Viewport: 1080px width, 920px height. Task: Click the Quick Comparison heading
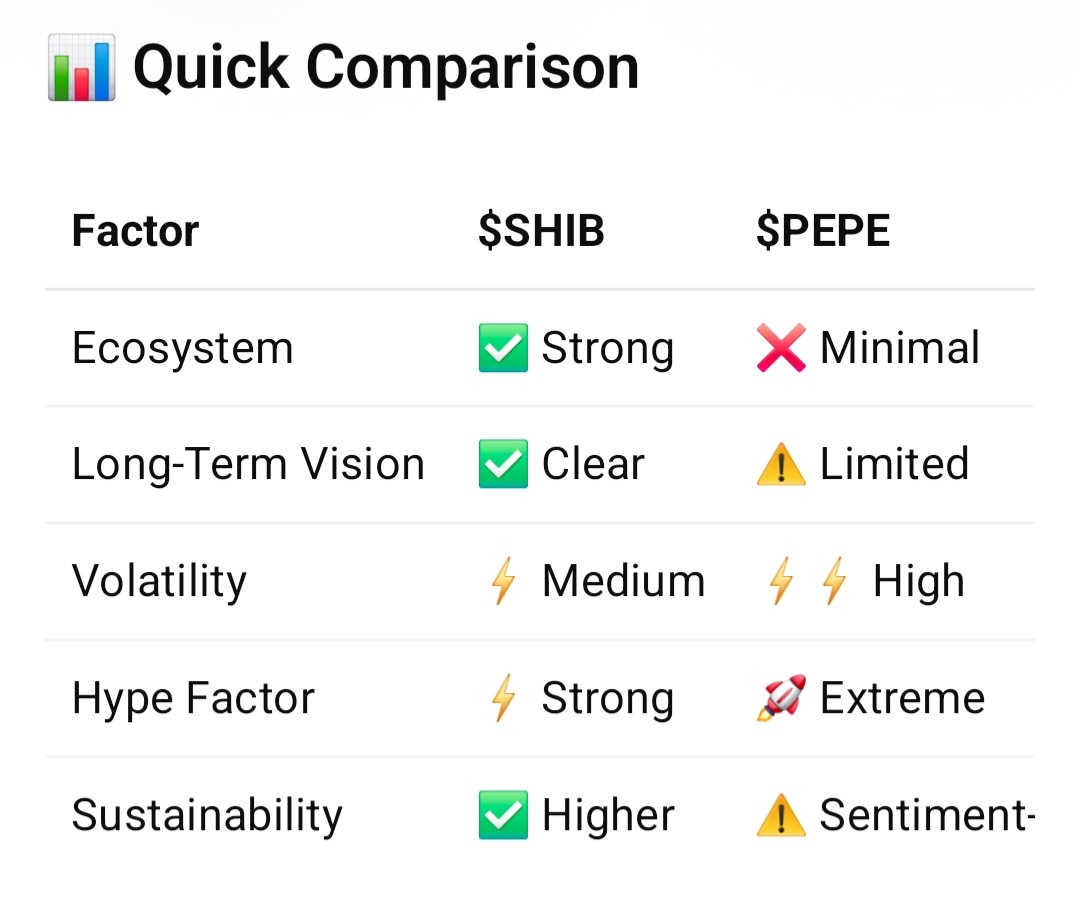click(x=386, y=68)
